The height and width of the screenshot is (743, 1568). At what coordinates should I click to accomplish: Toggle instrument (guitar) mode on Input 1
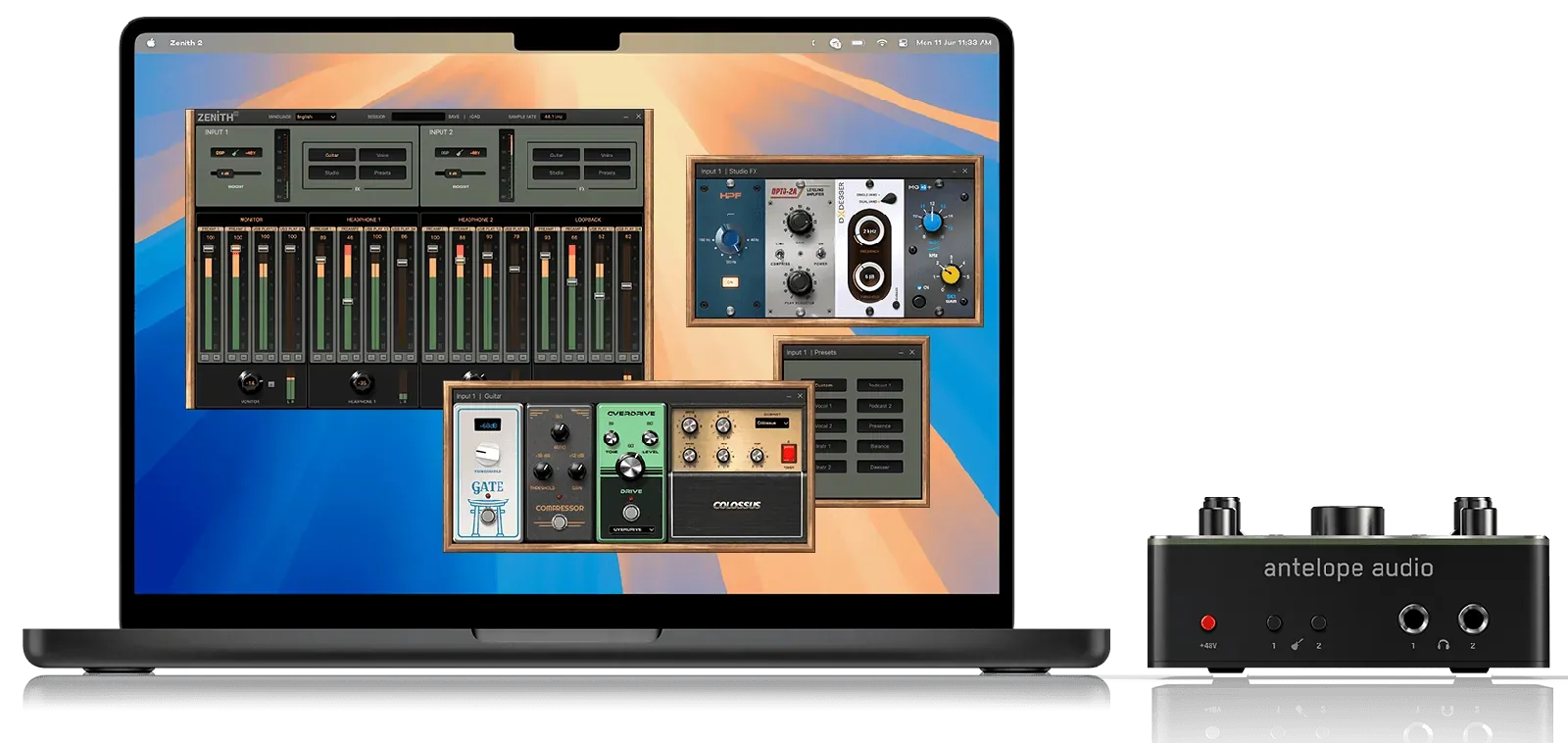pos(235,153)
